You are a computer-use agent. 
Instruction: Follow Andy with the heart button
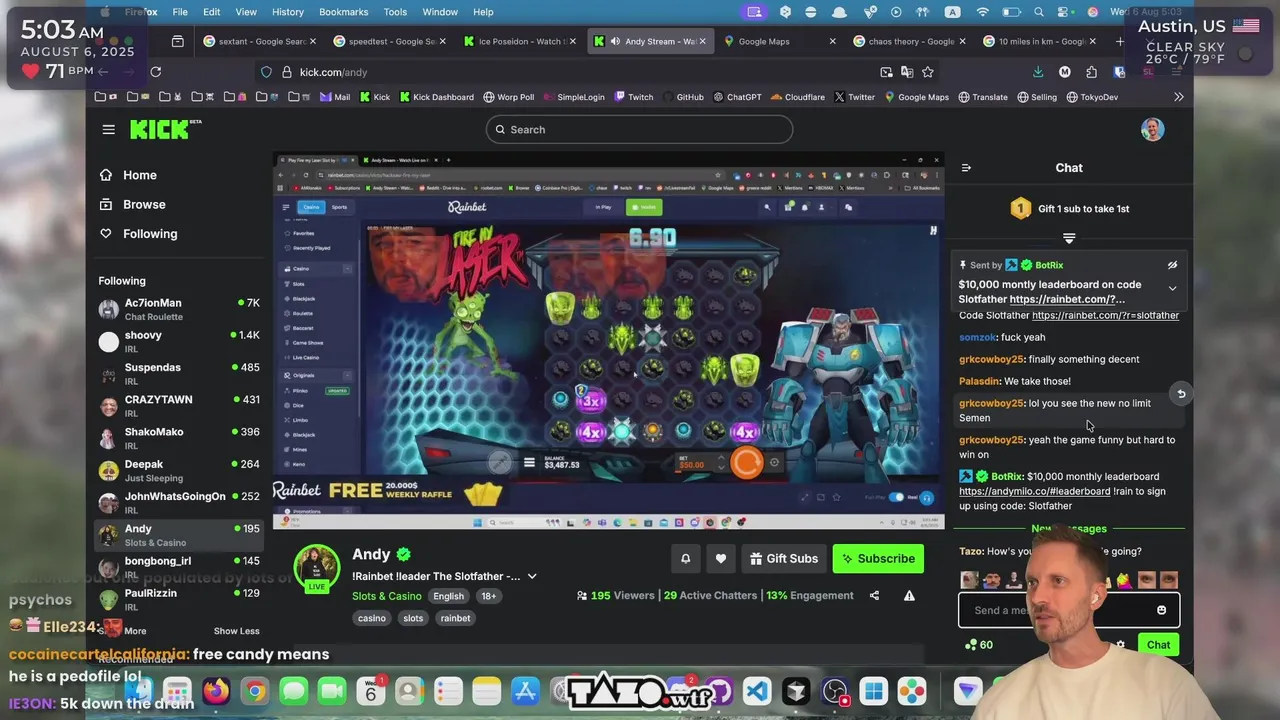point(721,559)
